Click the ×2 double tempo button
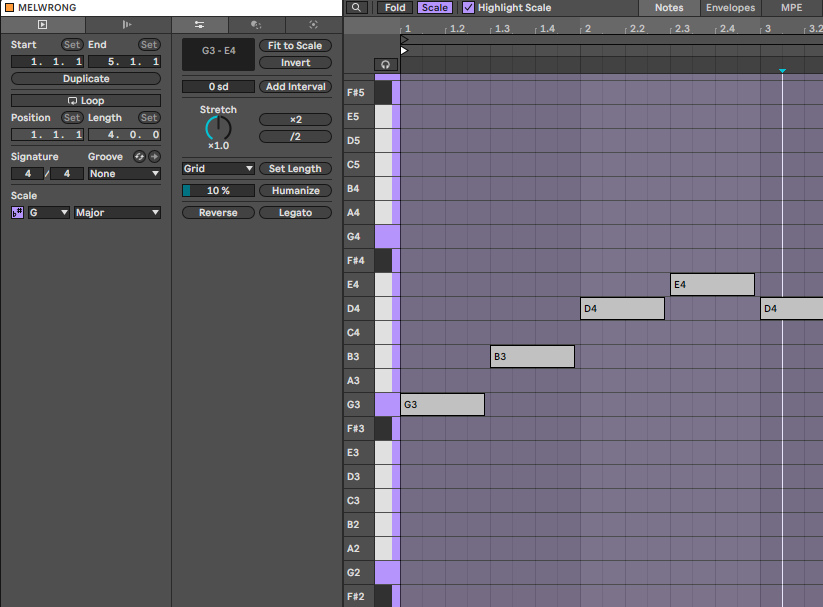Viewport: 823px width, 607px height. pyautogui.click(x=295, y=120)
